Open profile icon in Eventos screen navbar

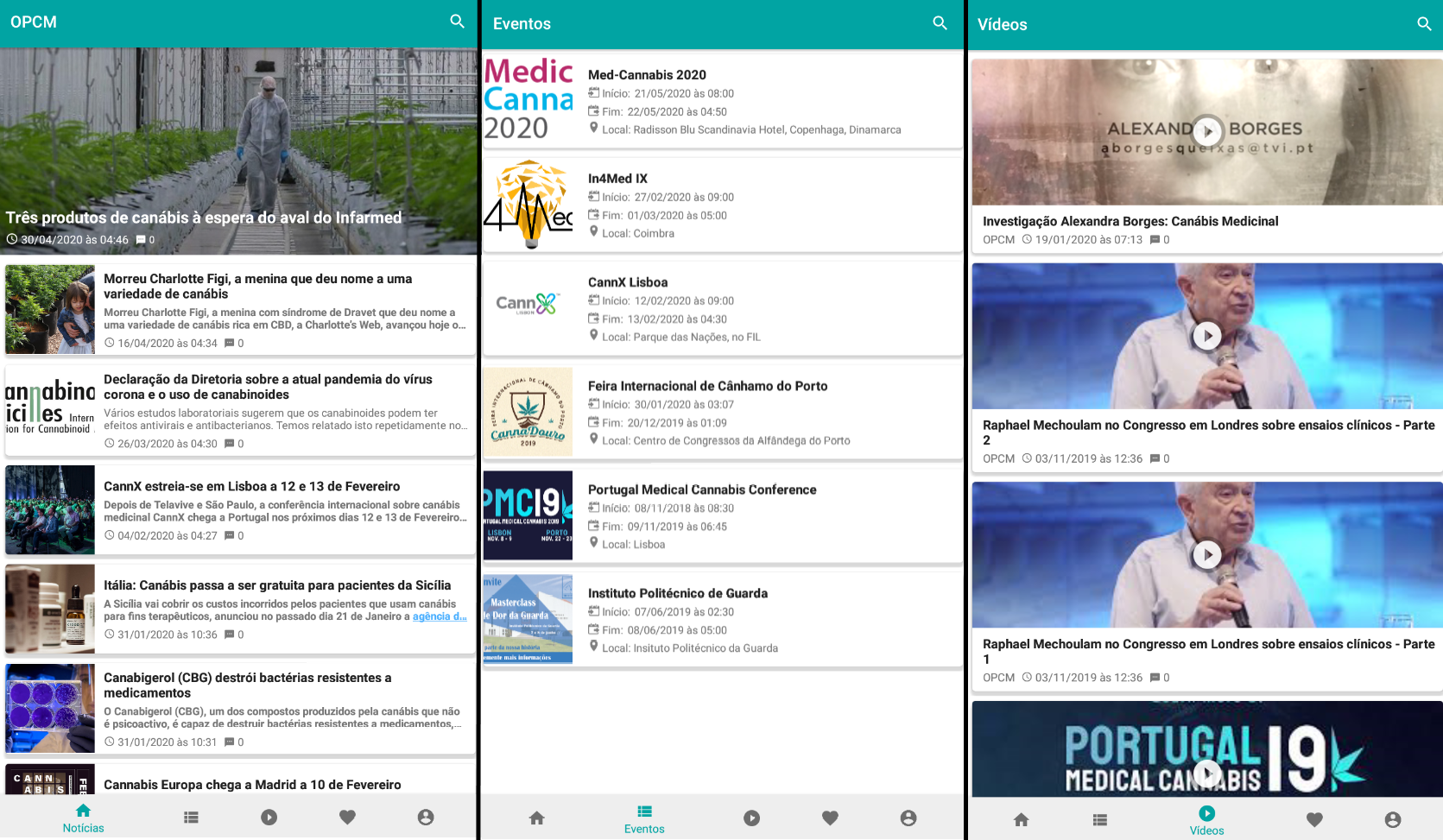(x=908, y=818)
